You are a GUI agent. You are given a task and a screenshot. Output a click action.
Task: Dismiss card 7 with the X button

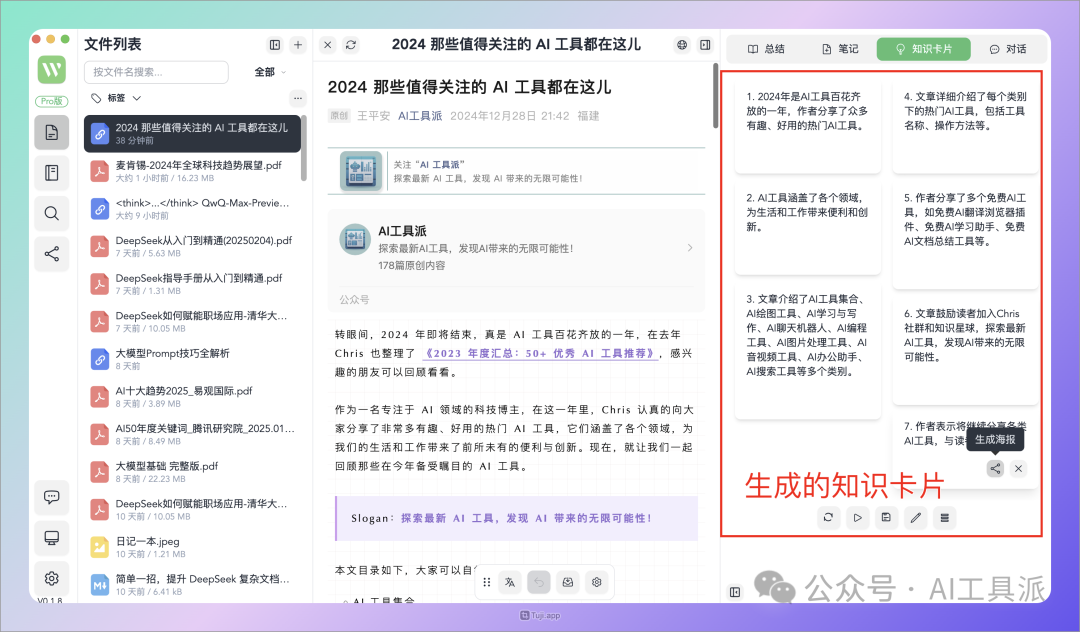click(1018, 469)
